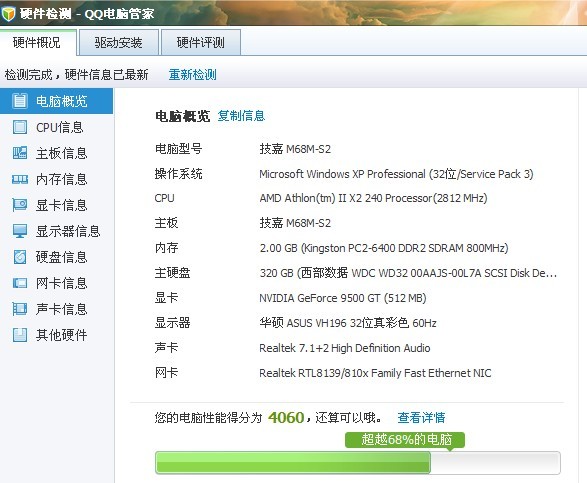Select the 电脑概览 sidebar icon
The image size is (587, 483).
point(19,101)
